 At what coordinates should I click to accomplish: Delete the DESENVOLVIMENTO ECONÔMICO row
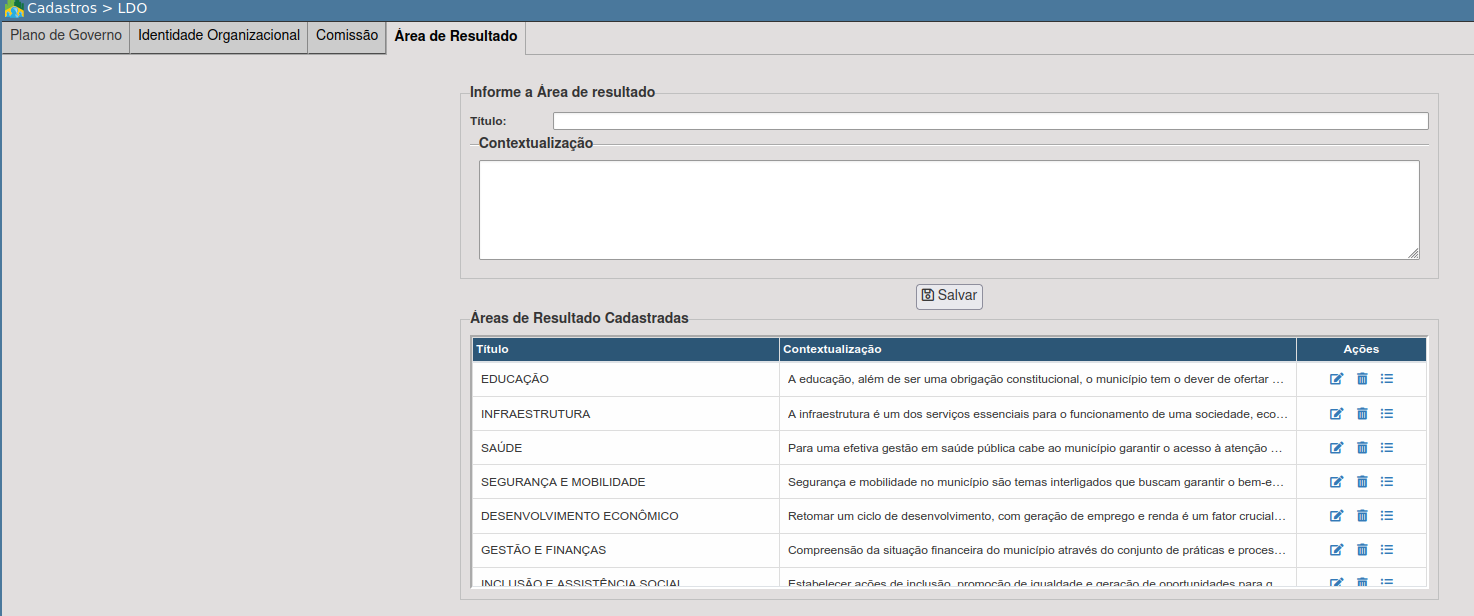coord(1361,515)
